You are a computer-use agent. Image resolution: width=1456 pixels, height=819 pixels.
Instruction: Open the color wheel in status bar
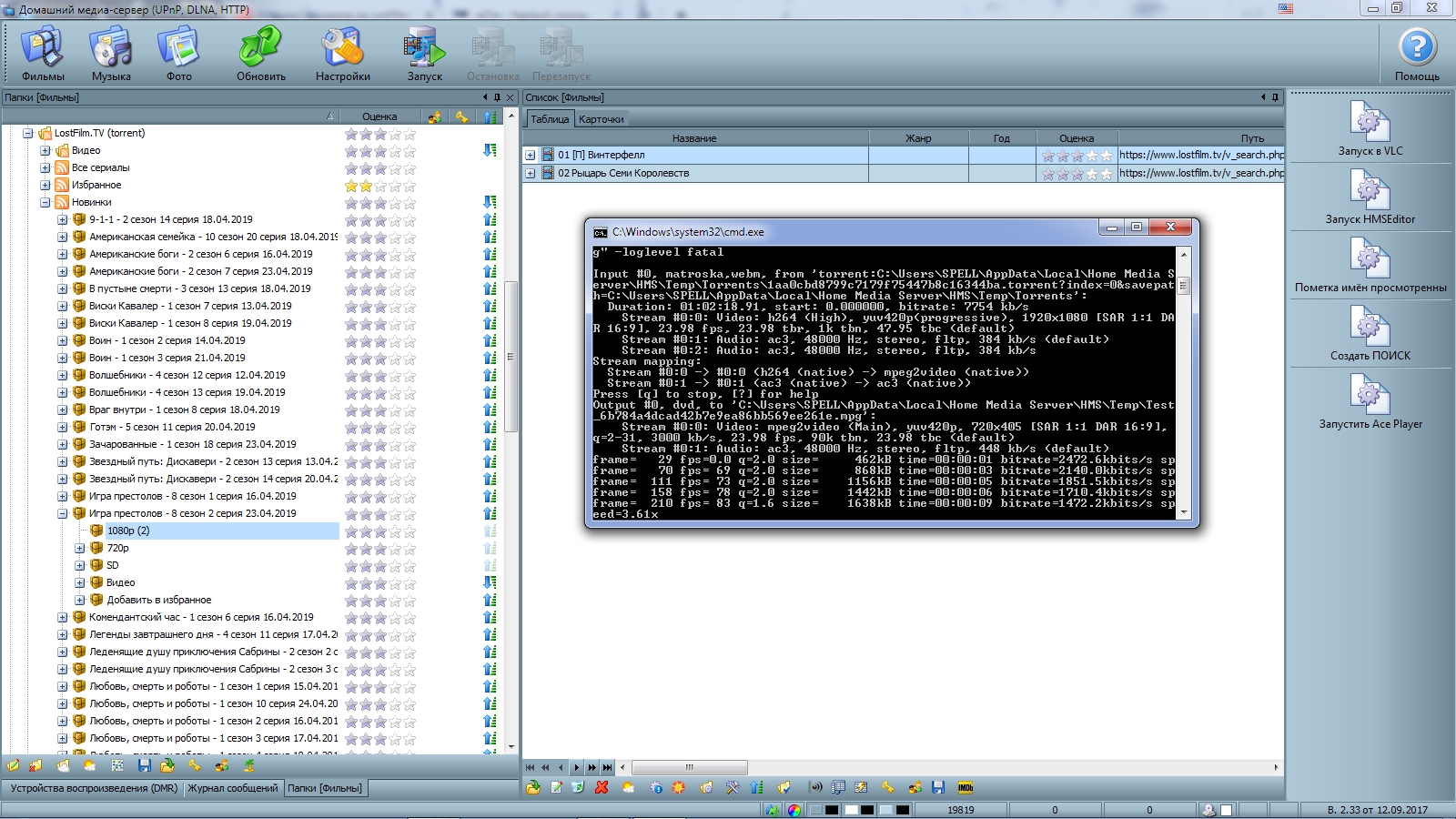(x=794, y=810)
